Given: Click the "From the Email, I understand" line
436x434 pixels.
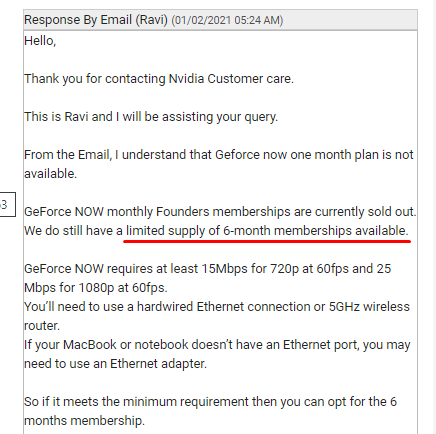Looking at the screenshot, I should tap(219, 155).
